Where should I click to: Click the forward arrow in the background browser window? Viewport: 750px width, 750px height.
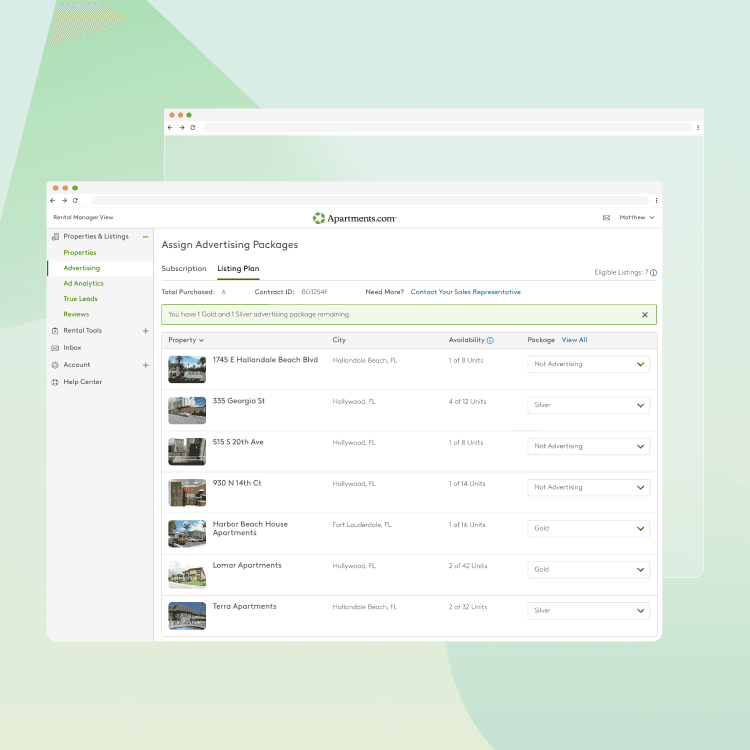click(182, 128)
